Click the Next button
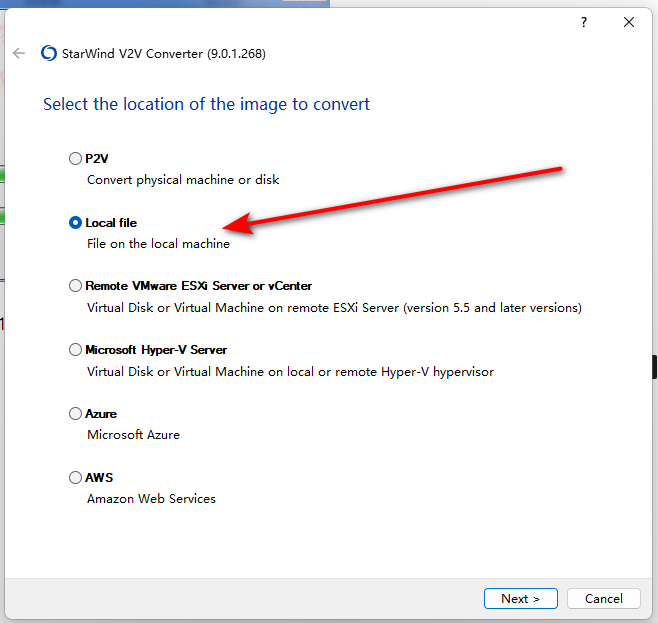 (520, 598)
